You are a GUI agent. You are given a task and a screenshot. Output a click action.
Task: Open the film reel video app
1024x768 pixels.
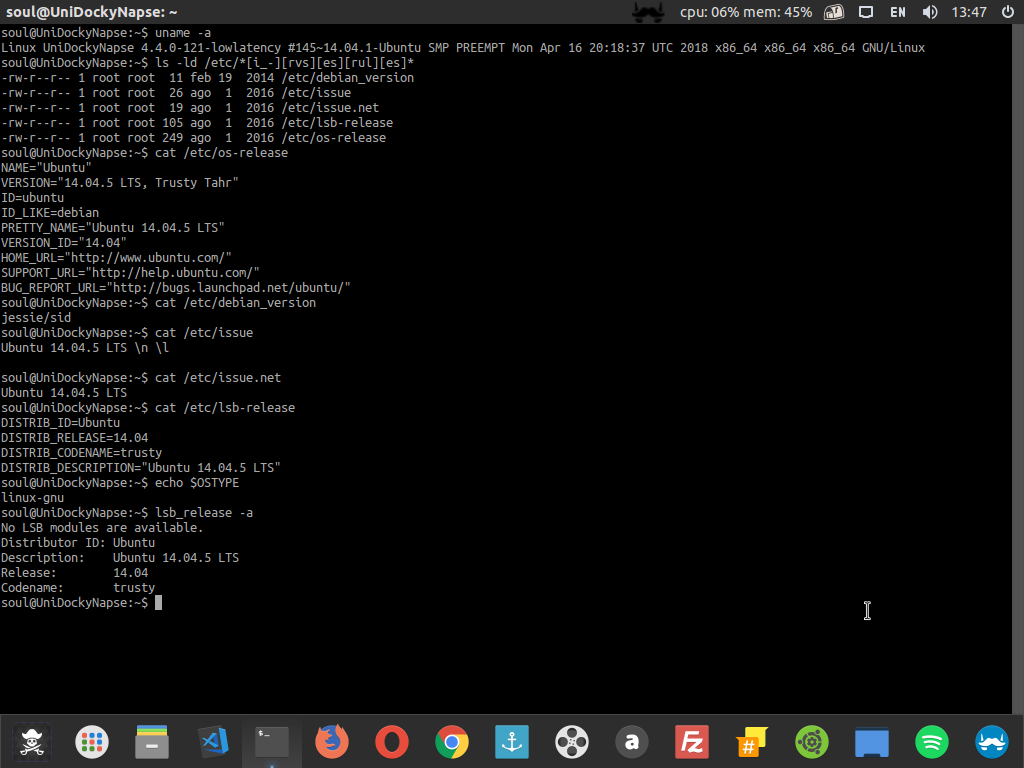(x=572, y=743)
